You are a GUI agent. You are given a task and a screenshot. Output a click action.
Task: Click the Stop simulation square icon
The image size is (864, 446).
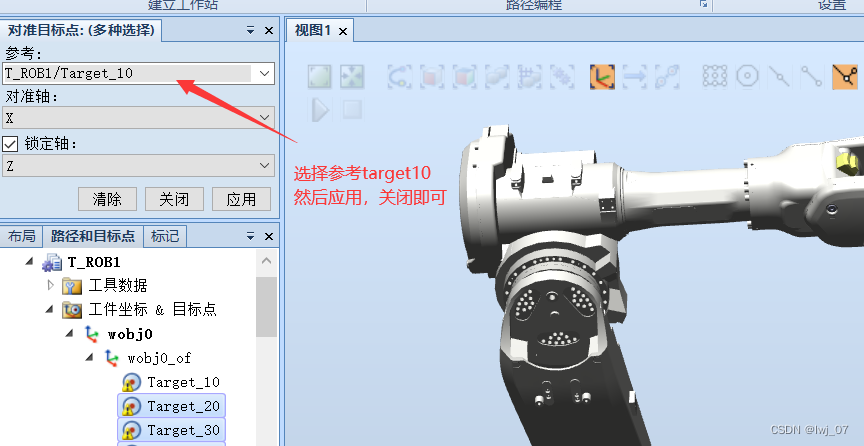point(352,109)
